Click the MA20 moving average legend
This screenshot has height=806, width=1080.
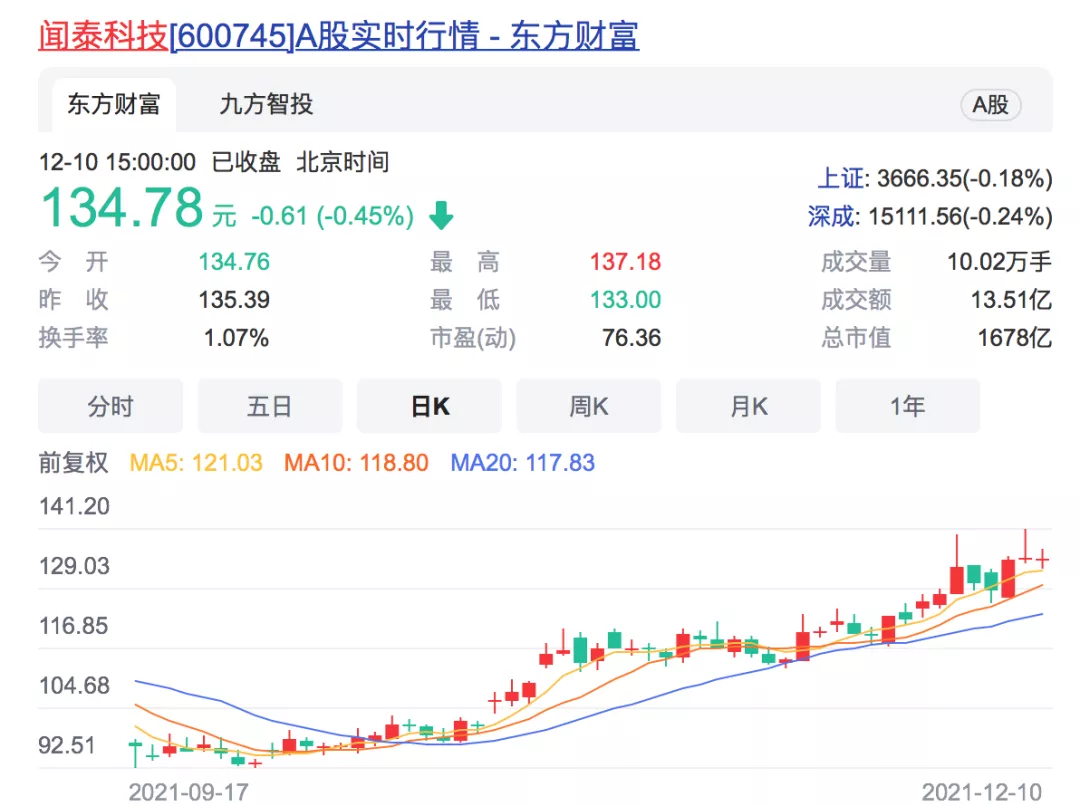coord(522,463)
